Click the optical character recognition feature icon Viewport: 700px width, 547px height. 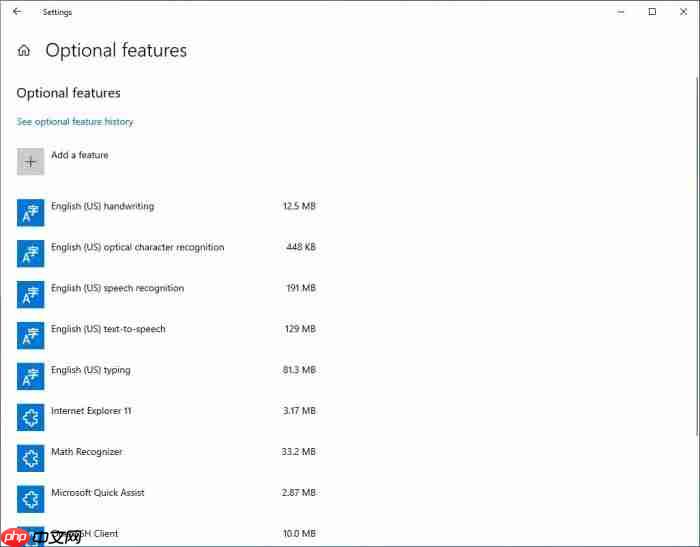tap(31, 254)
